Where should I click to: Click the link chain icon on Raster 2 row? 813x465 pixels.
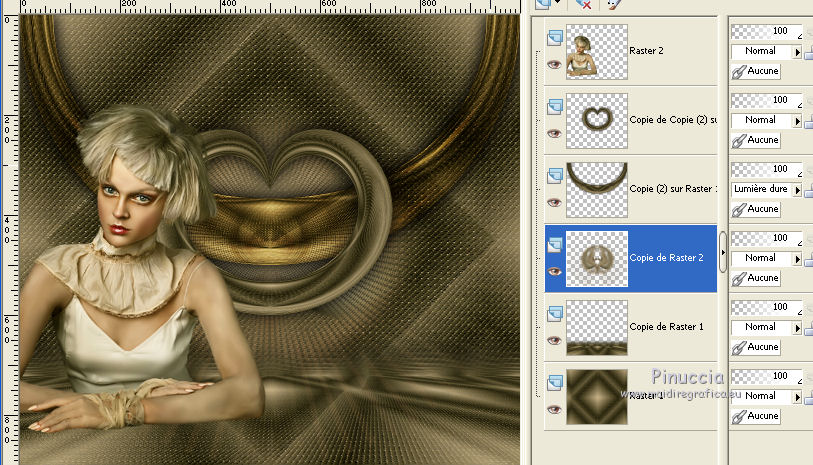(x=739, y=72)
